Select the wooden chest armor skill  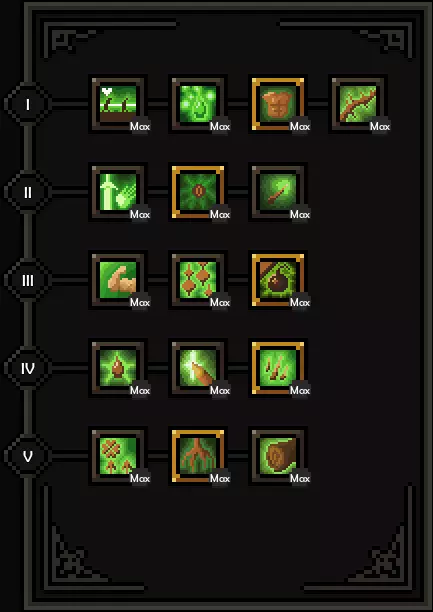point(278,104)
